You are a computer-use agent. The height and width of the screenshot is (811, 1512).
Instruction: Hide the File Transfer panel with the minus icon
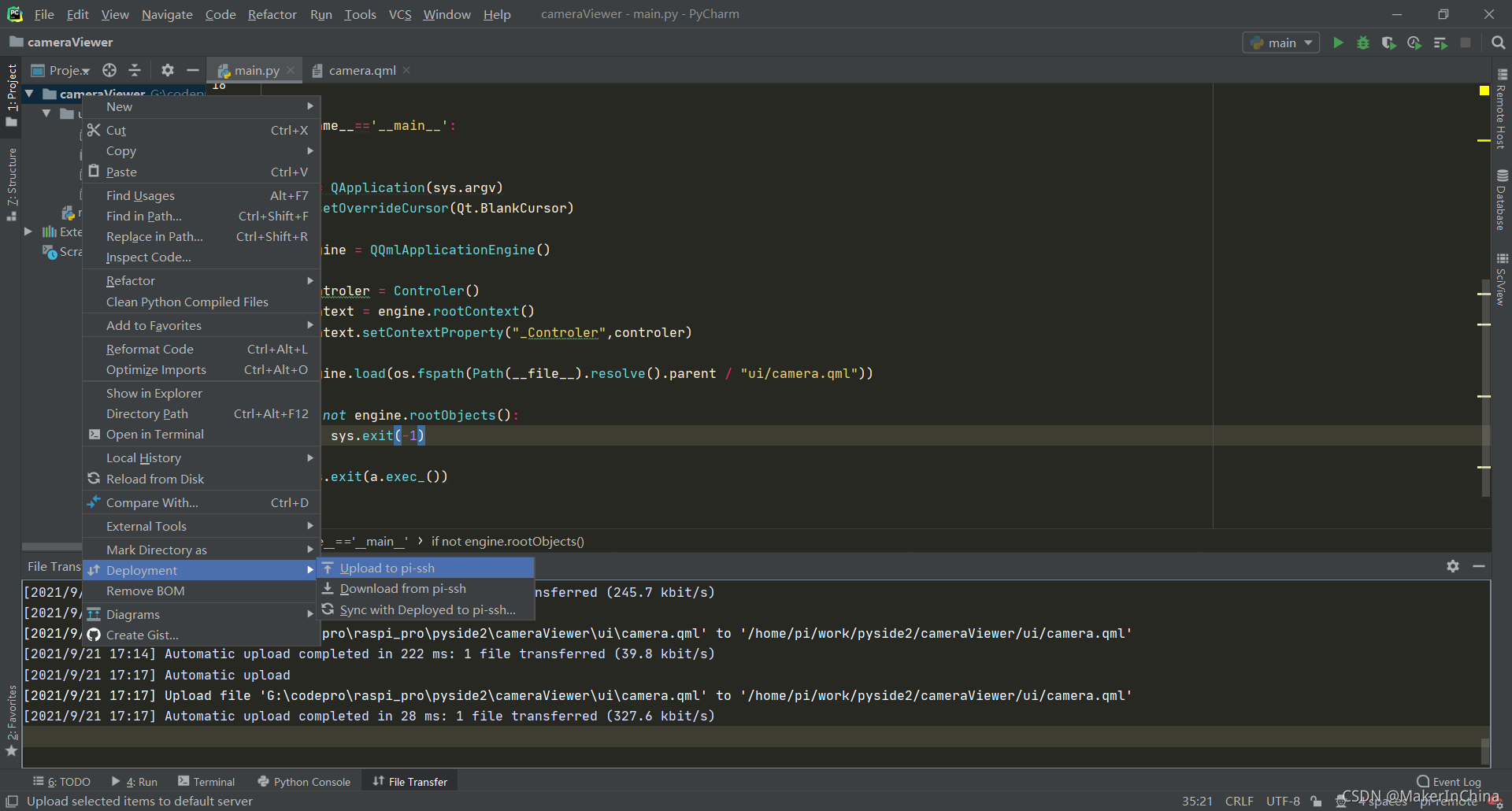click(1479, 566)
